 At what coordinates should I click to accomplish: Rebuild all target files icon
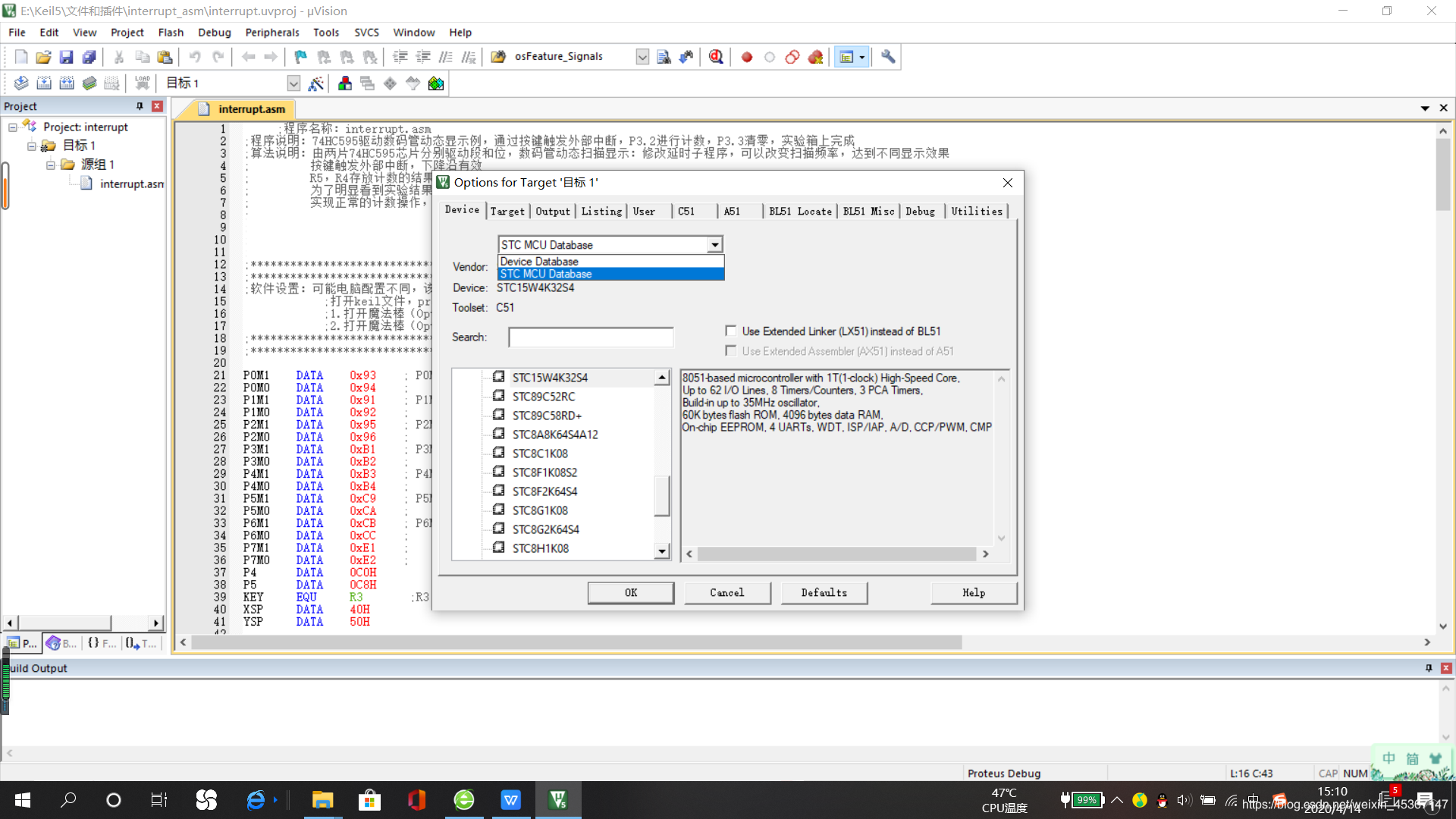point(67,83)
